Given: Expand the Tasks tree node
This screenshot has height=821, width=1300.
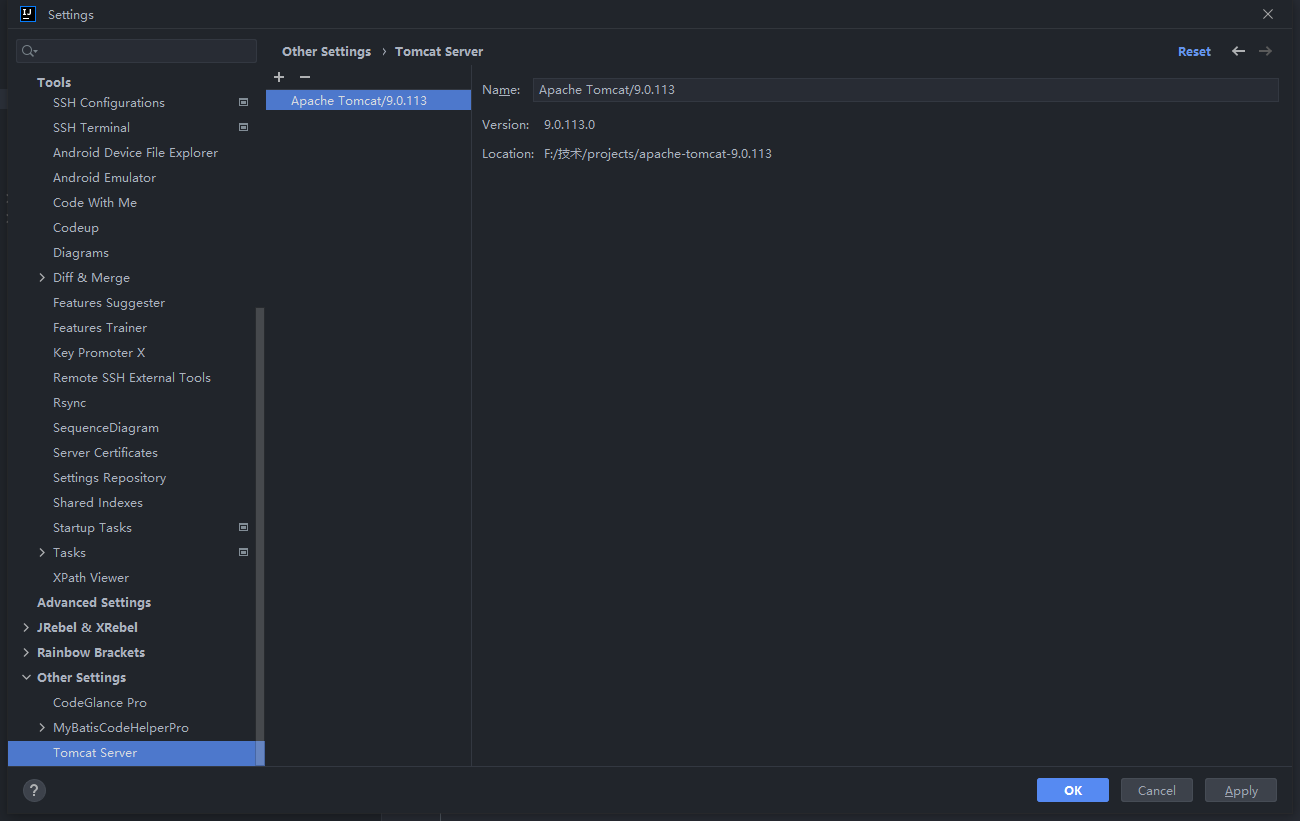Looking at the screenshot, I should point(42,552).
